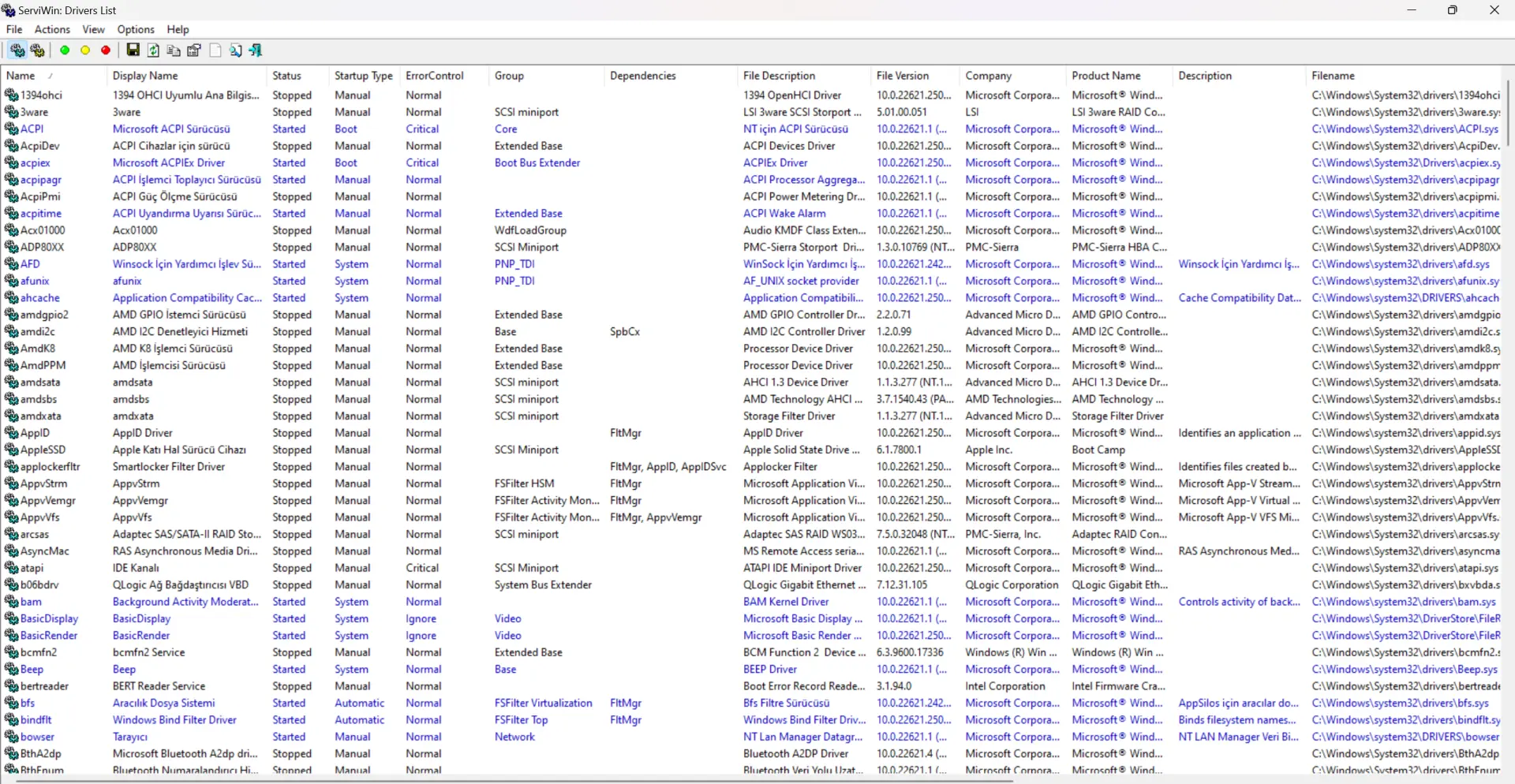Open Find with the magnifier toolbar icon
This screenshot has height=784, width=1515.
point(235,50)
